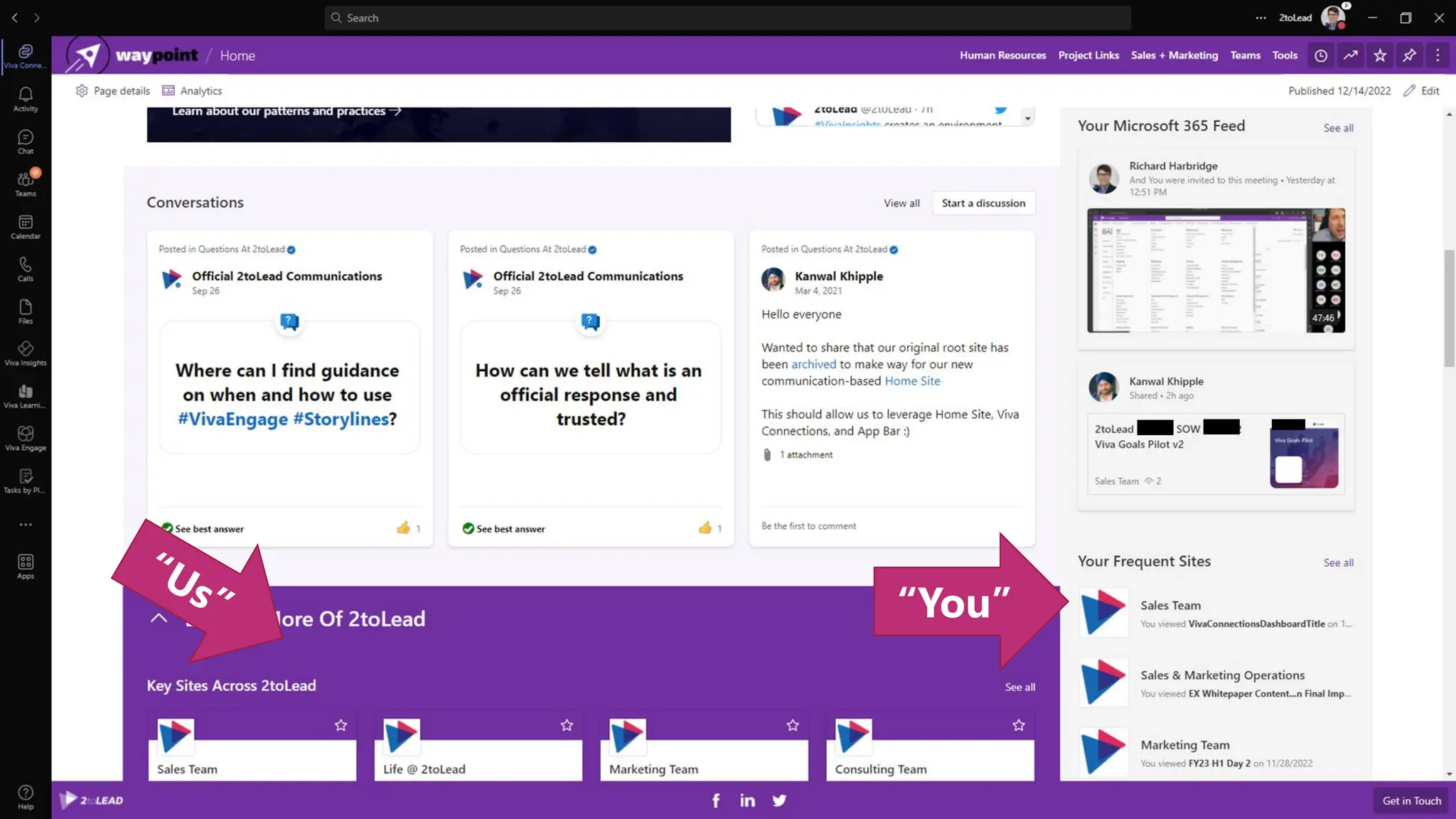The image size is (1456, 819).
Task: Open the Calendar sidebar icon
Action: point(26,227)
